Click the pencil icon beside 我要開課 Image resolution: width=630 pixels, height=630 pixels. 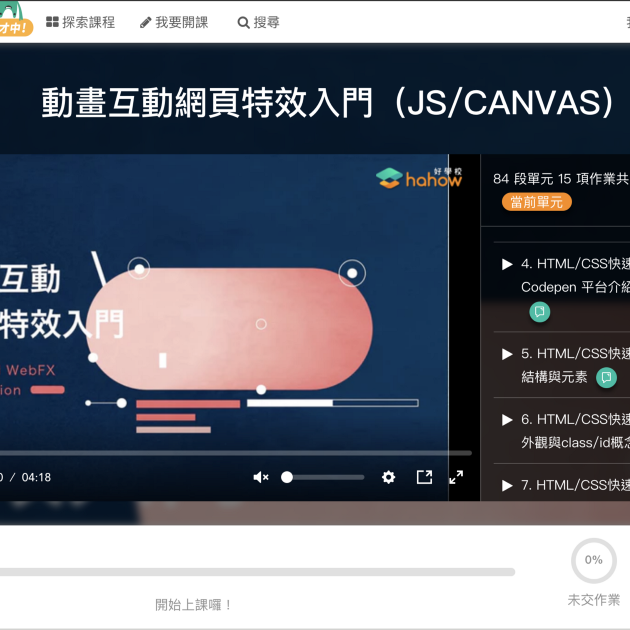pyautogui.click(x=145, y=22)
